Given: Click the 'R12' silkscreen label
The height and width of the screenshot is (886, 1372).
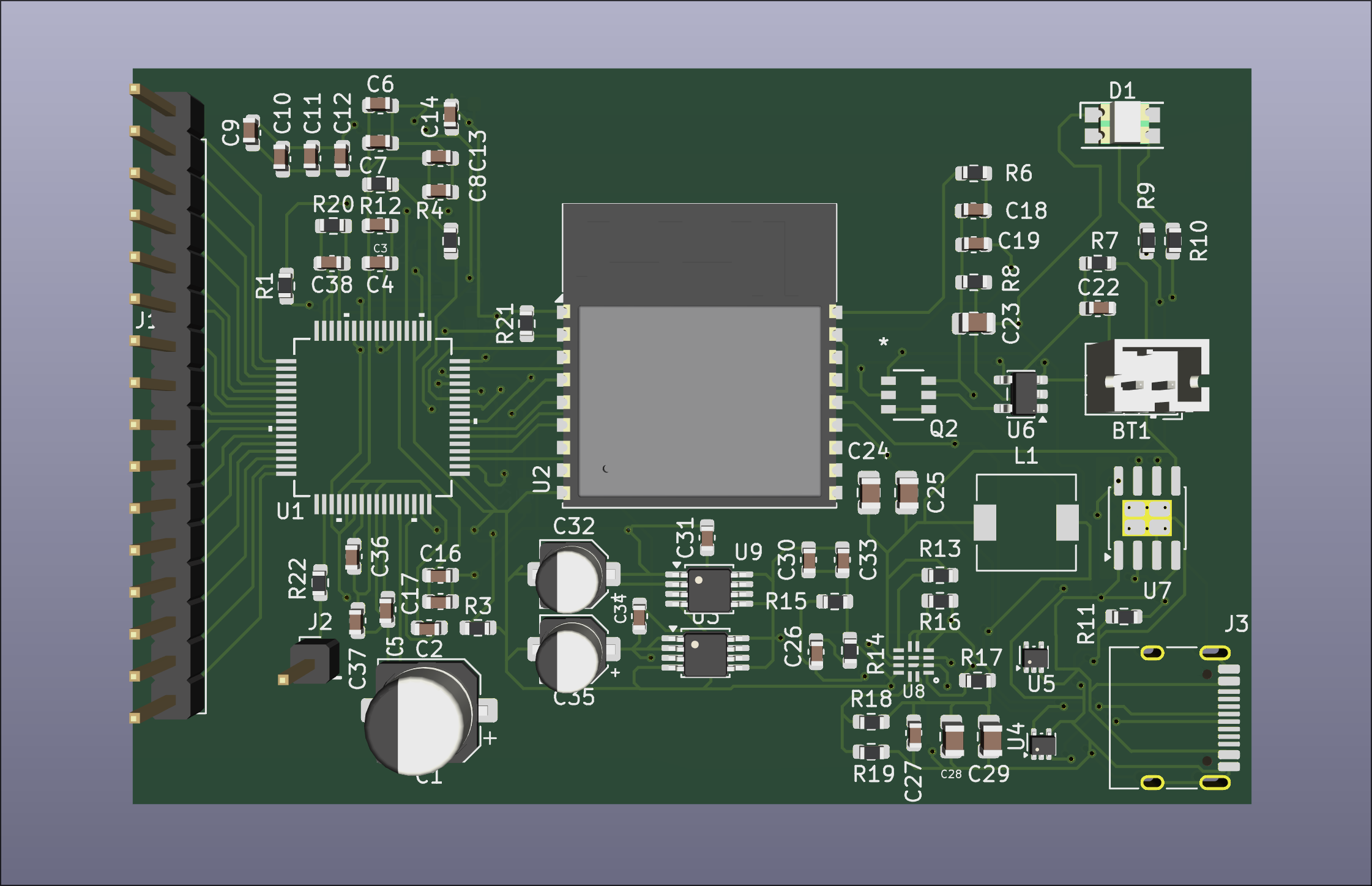Looking at the screenshot, I should click(x=381, y=206).
